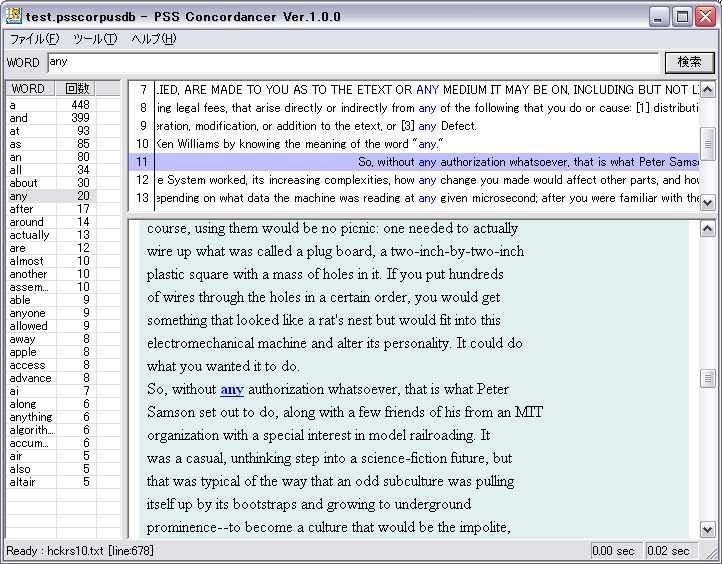The width and height of the screenshot is (722, 564).
Task: Click concordance list scrollbar down arrow
Action: coord(707,202)
